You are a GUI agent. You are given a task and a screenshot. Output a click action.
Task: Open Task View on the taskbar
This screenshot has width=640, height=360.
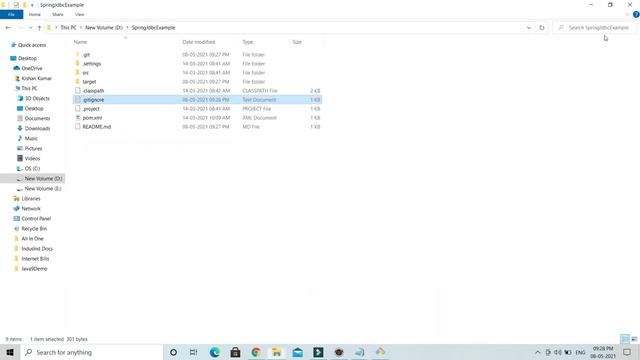click(193, 352)
